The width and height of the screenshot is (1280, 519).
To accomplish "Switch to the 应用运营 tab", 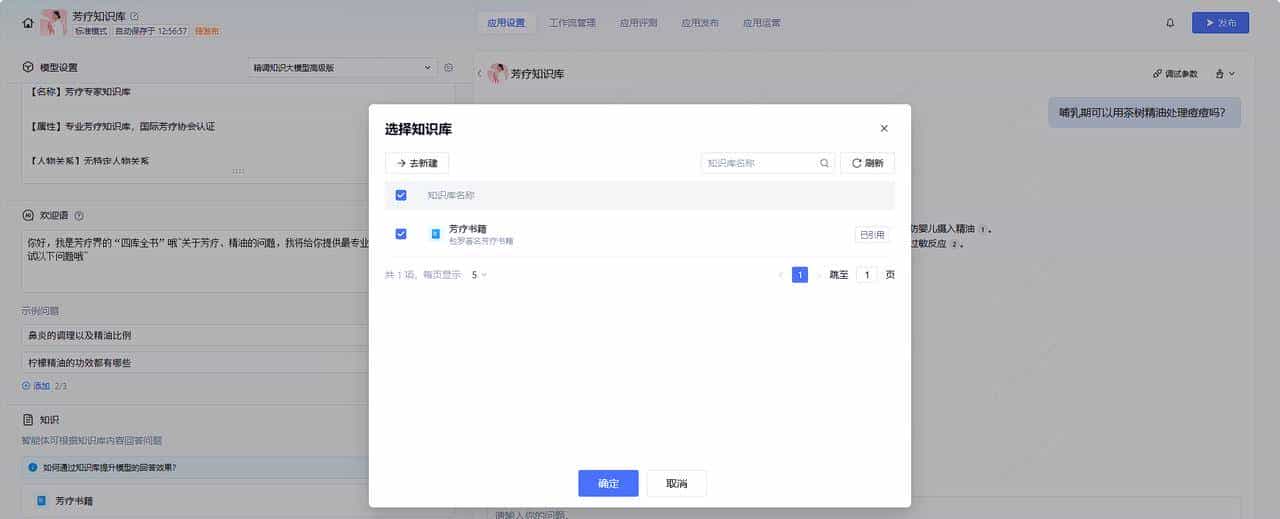I will 762,22.
